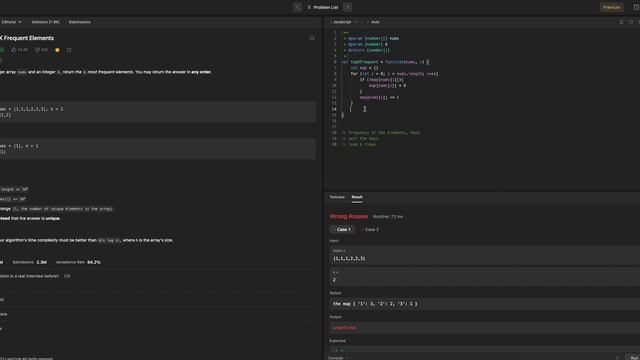The height and width of the screenshot is (360, 640).
Task: Expand the third collapsed section row
Action: (x=158, y=329)
